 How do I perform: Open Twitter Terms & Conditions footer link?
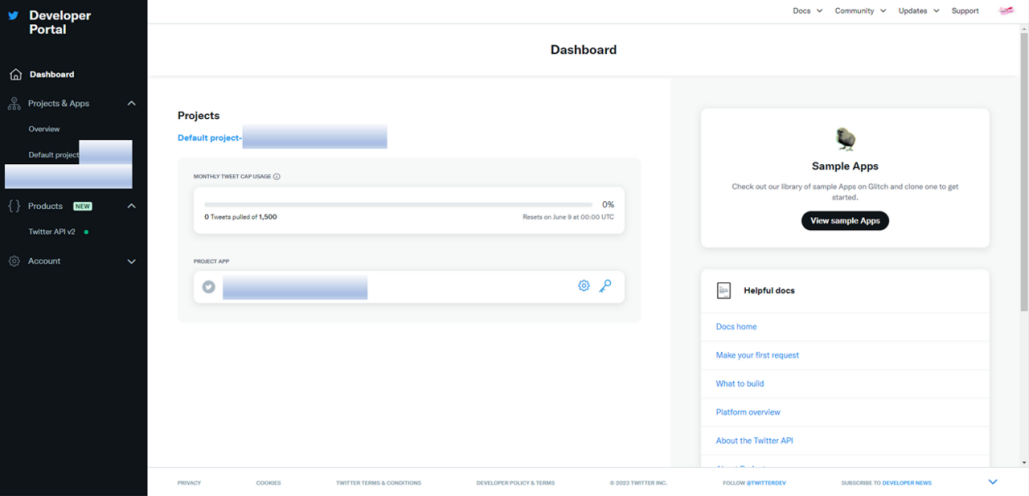point(379,483)
